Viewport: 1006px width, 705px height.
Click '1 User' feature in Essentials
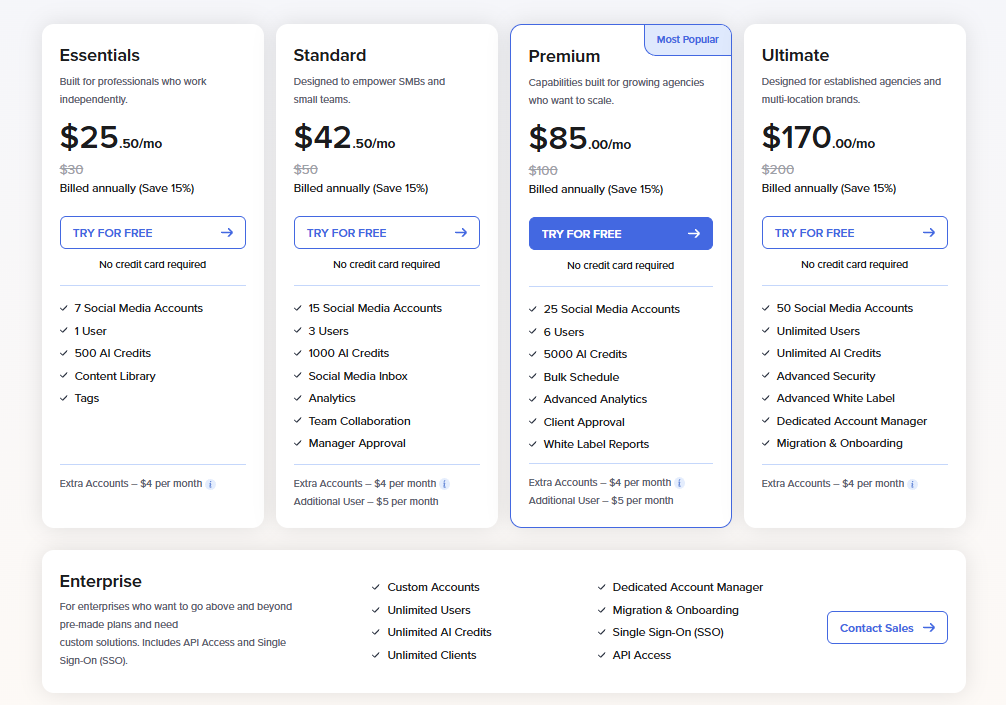coord(90,331)
